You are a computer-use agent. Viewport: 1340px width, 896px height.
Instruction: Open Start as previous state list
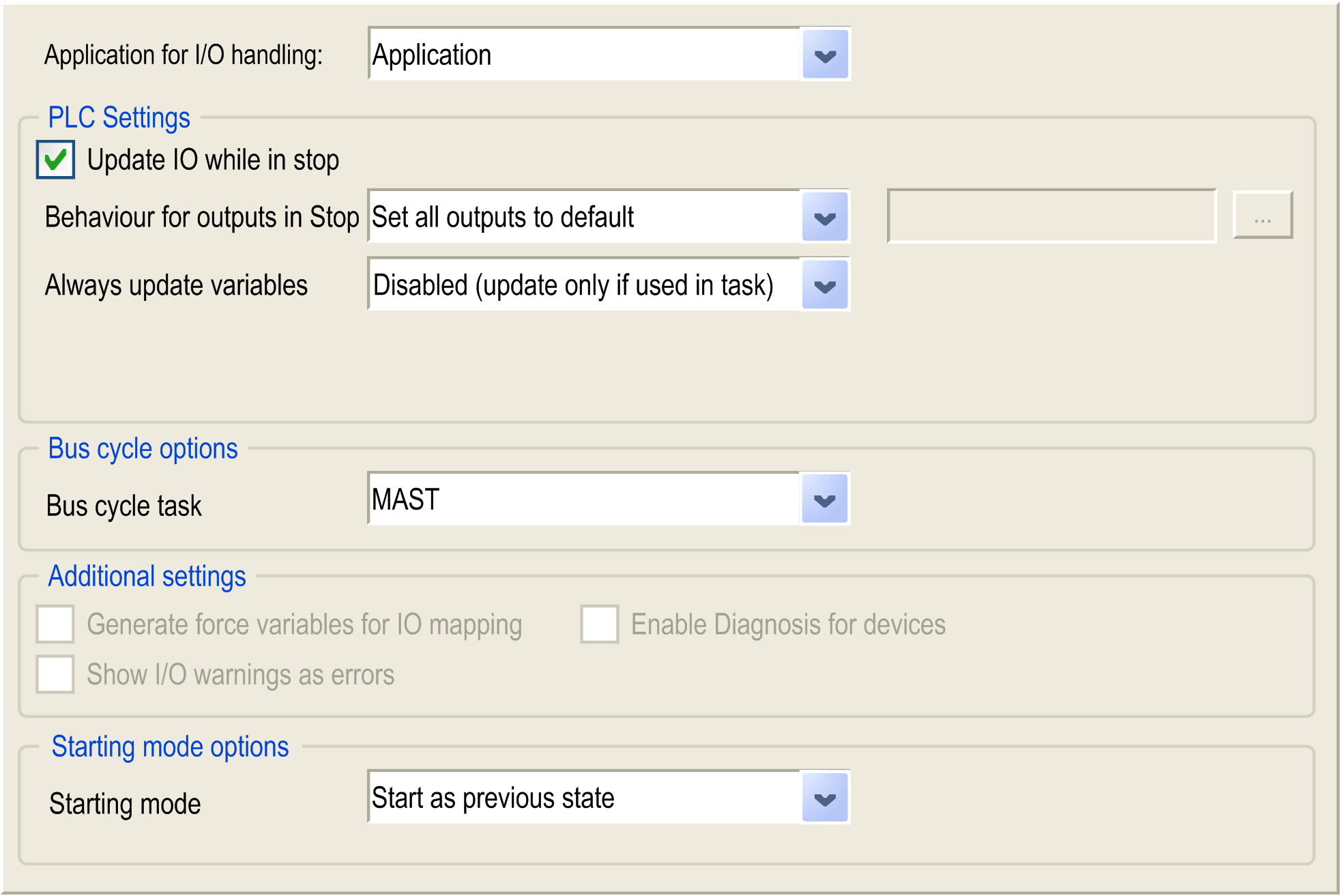click(583, 798)
